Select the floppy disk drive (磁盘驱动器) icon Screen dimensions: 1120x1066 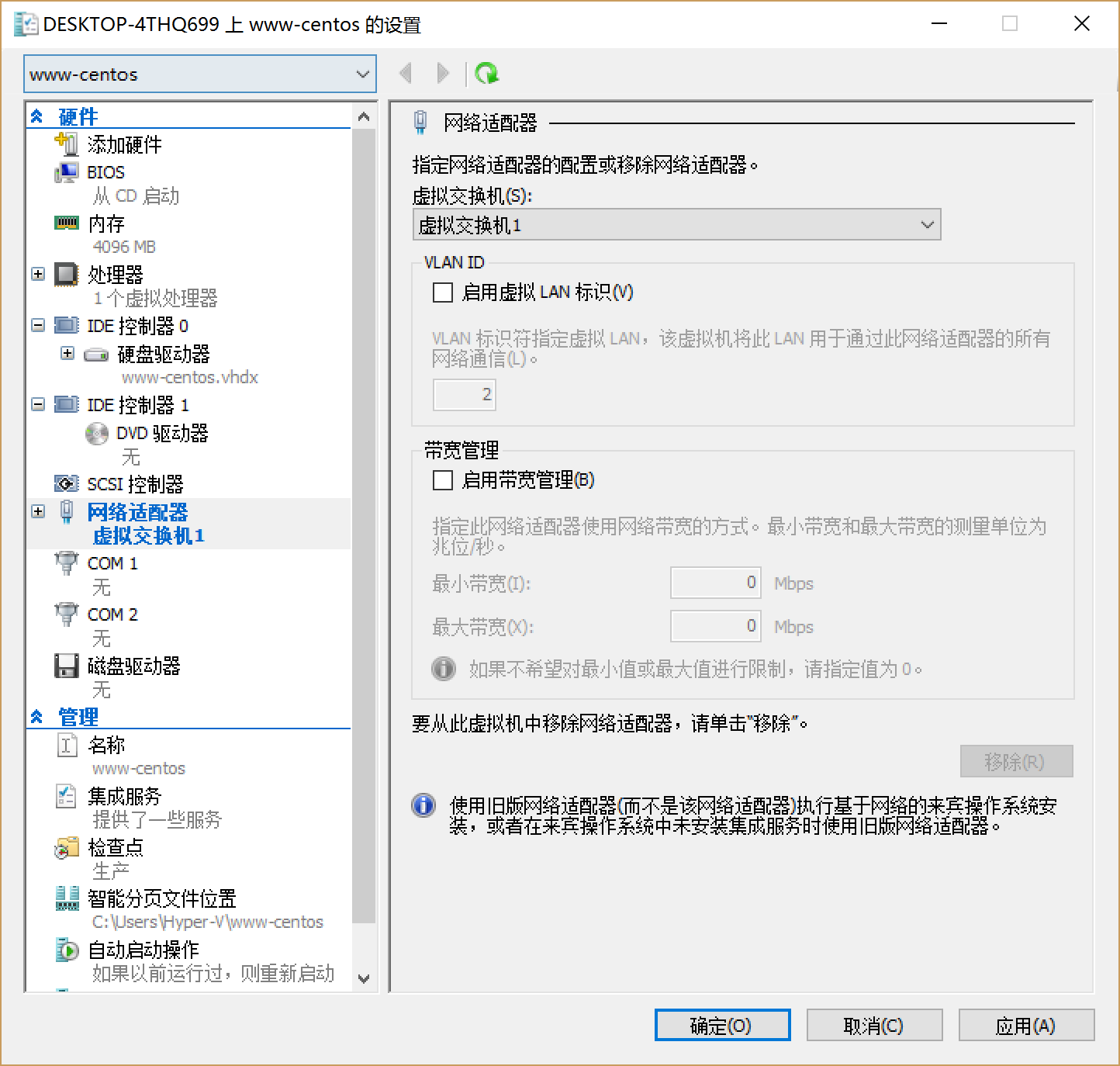67,666
